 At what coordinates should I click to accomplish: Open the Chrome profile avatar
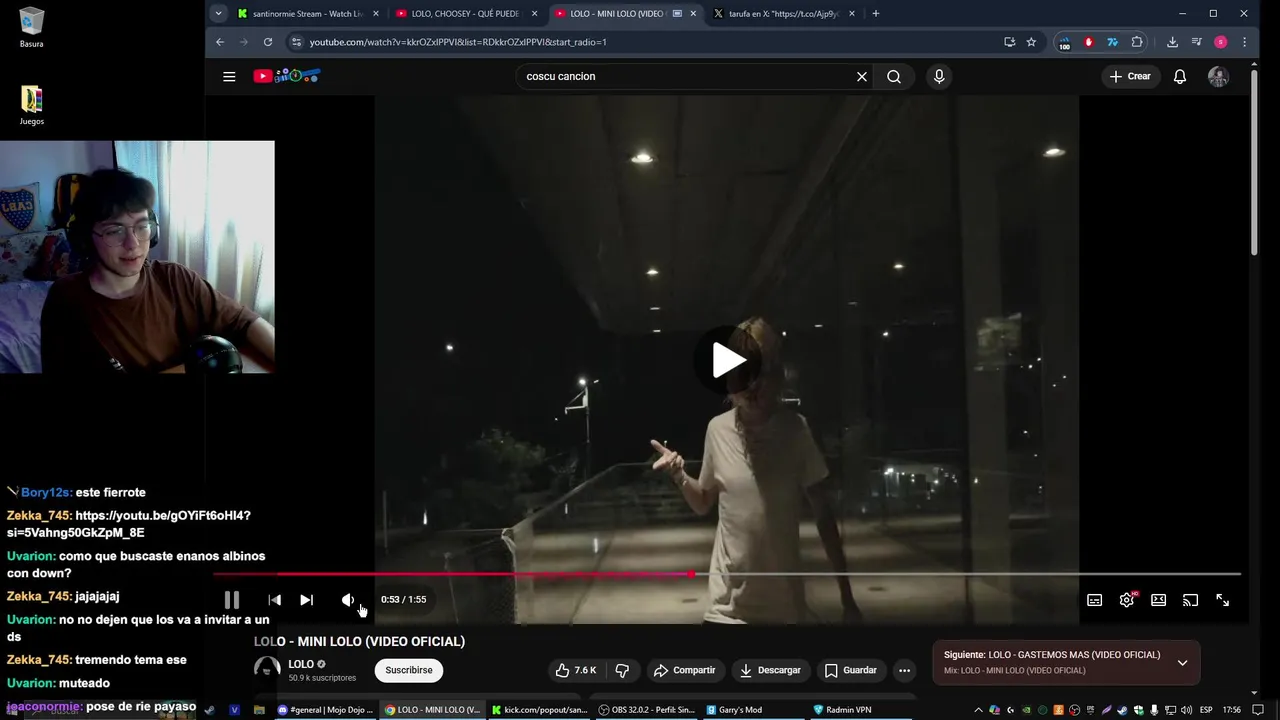pos(1220,42)
